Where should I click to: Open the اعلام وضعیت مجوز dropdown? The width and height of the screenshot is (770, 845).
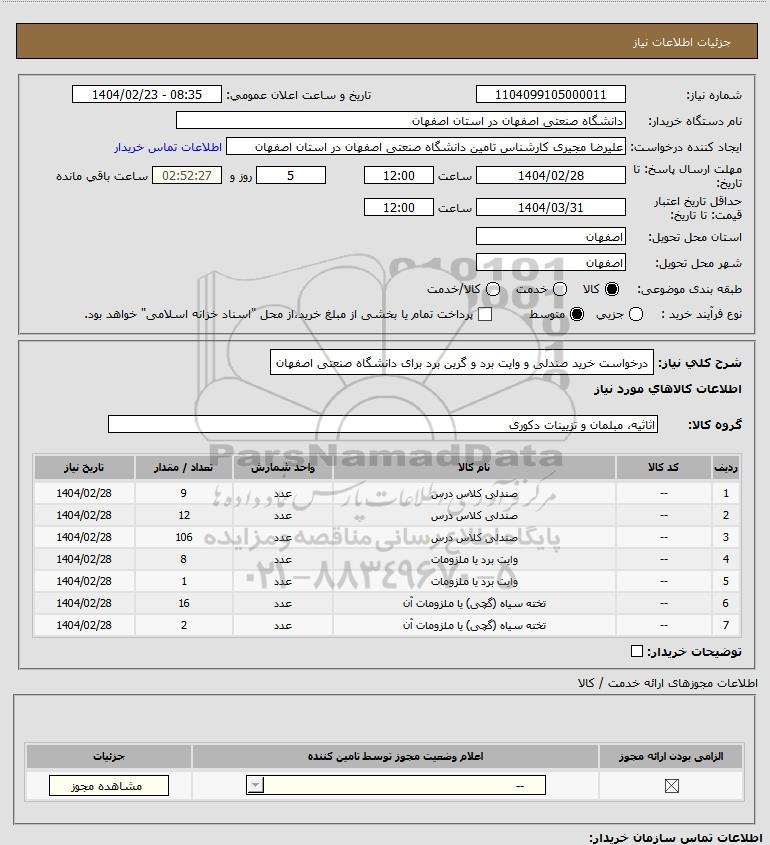pyautogui.click(x=396, y=785)
